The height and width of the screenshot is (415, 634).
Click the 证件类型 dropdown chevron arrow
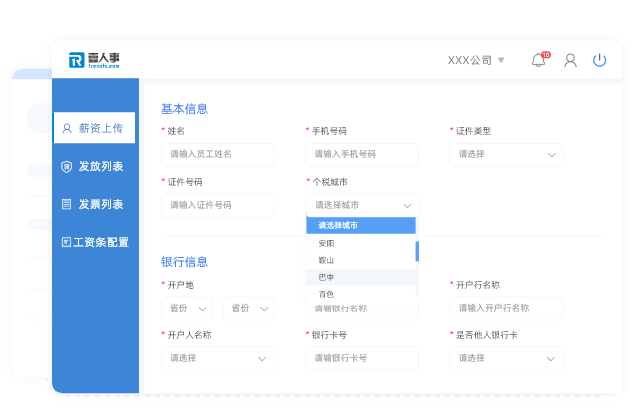coord(552,155)
